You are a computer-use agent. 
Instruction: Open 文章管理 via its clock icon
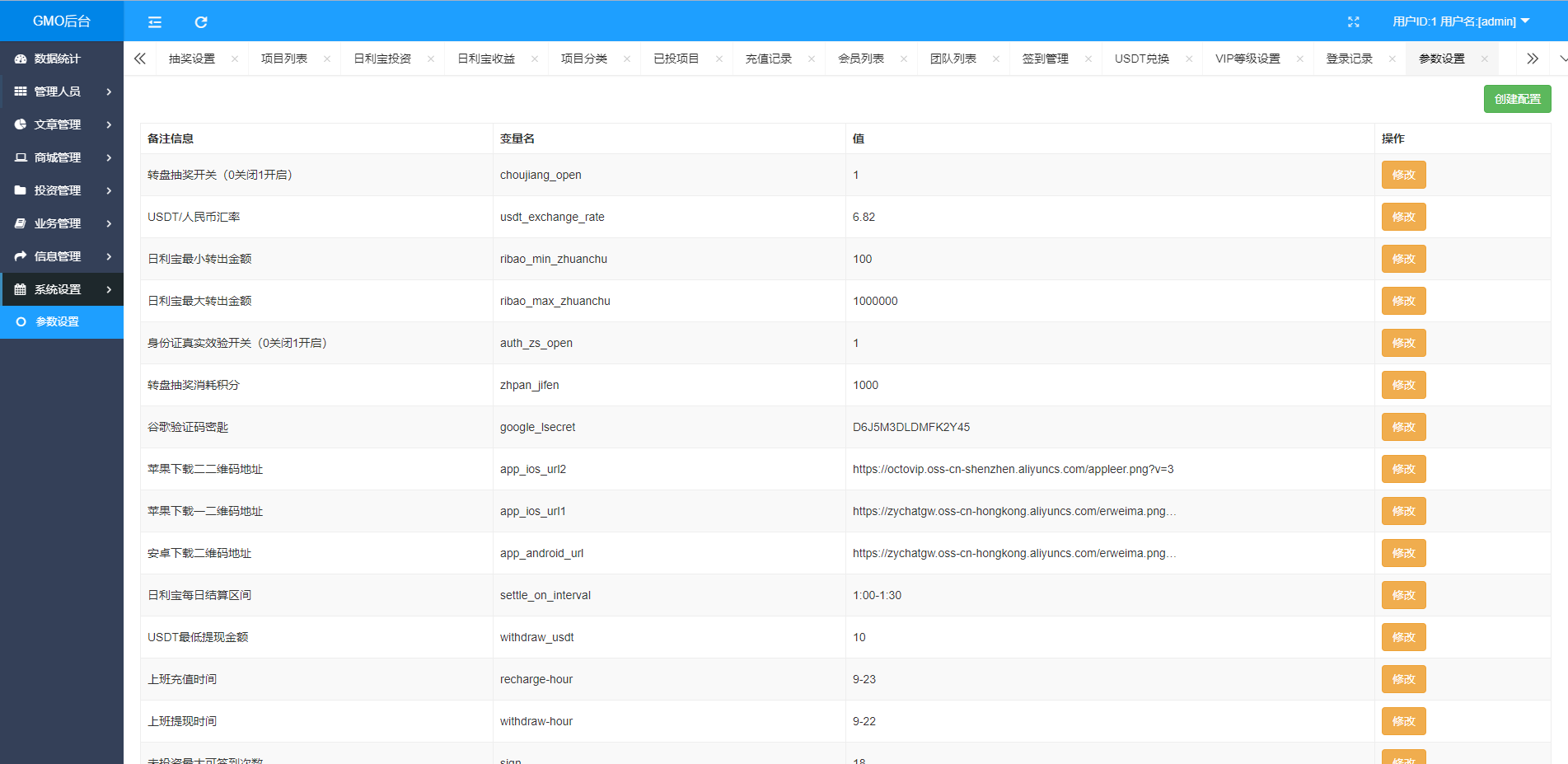(20, 124)
